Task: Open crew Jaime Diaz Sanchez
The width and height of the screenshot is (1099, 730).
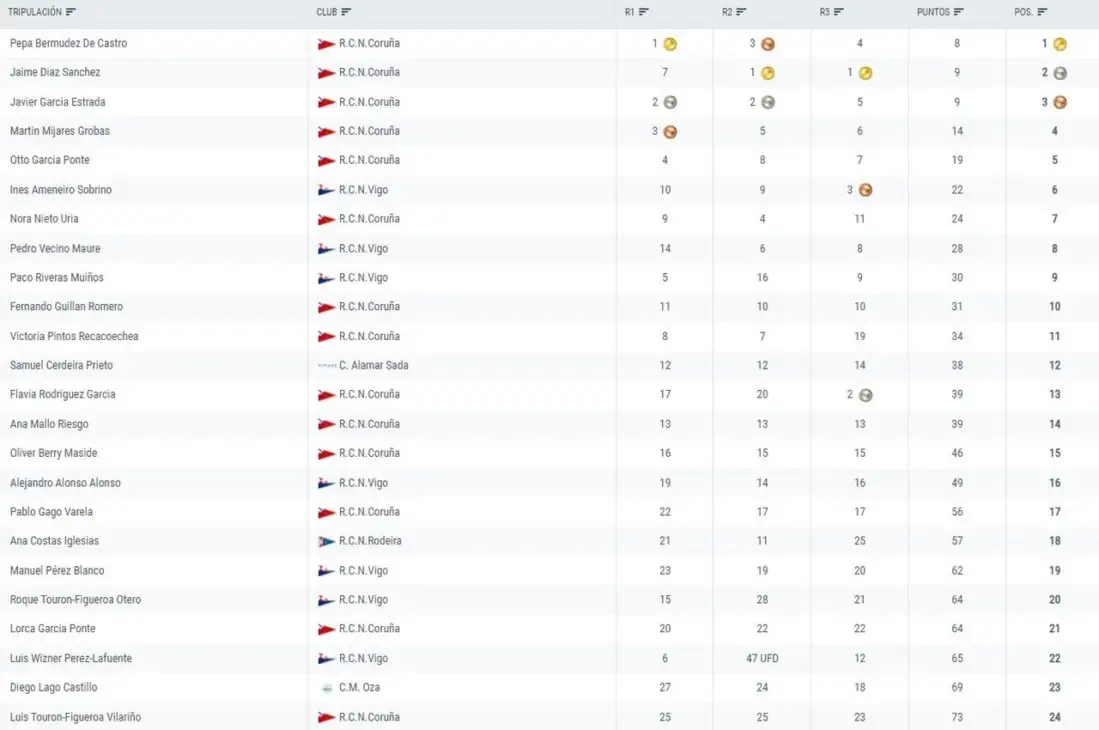Action: 55,72
